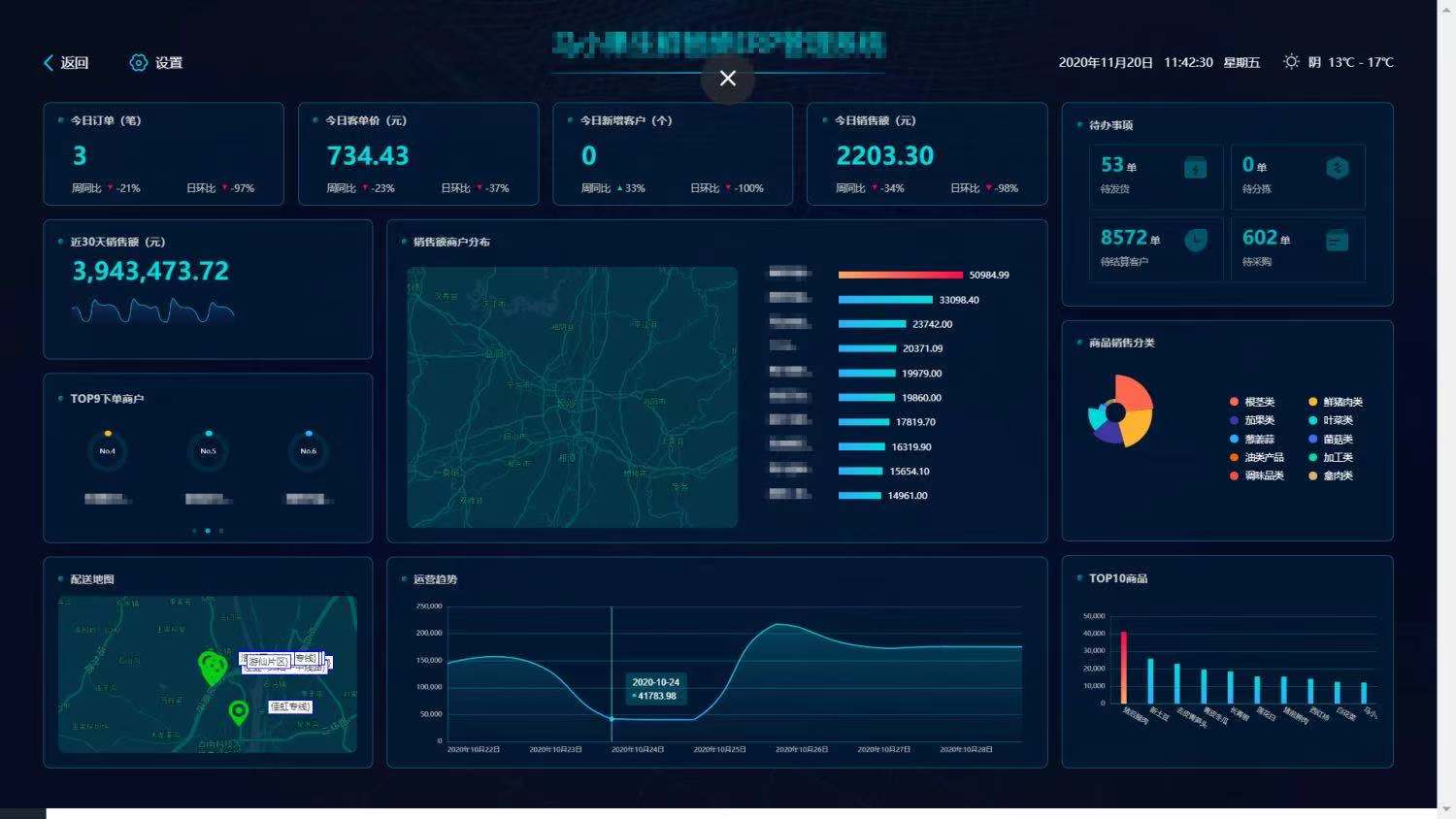The height and width of the screenshot is (819, 1456).
Task: Toggle 调味品类 legend item
Action: 1257,475
